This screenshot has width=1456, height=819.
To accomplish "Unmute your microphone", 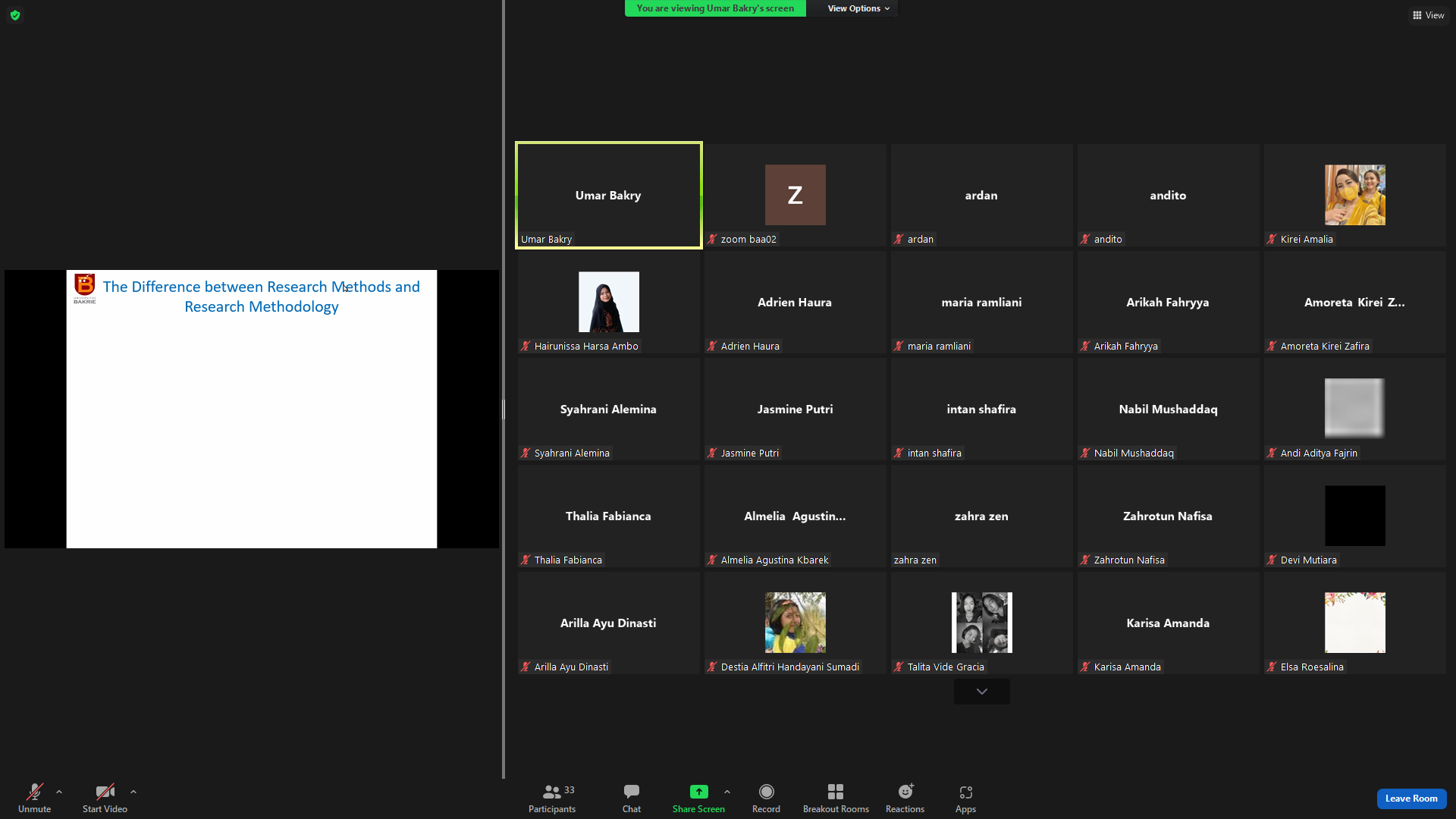I will (x=35, y=799).
